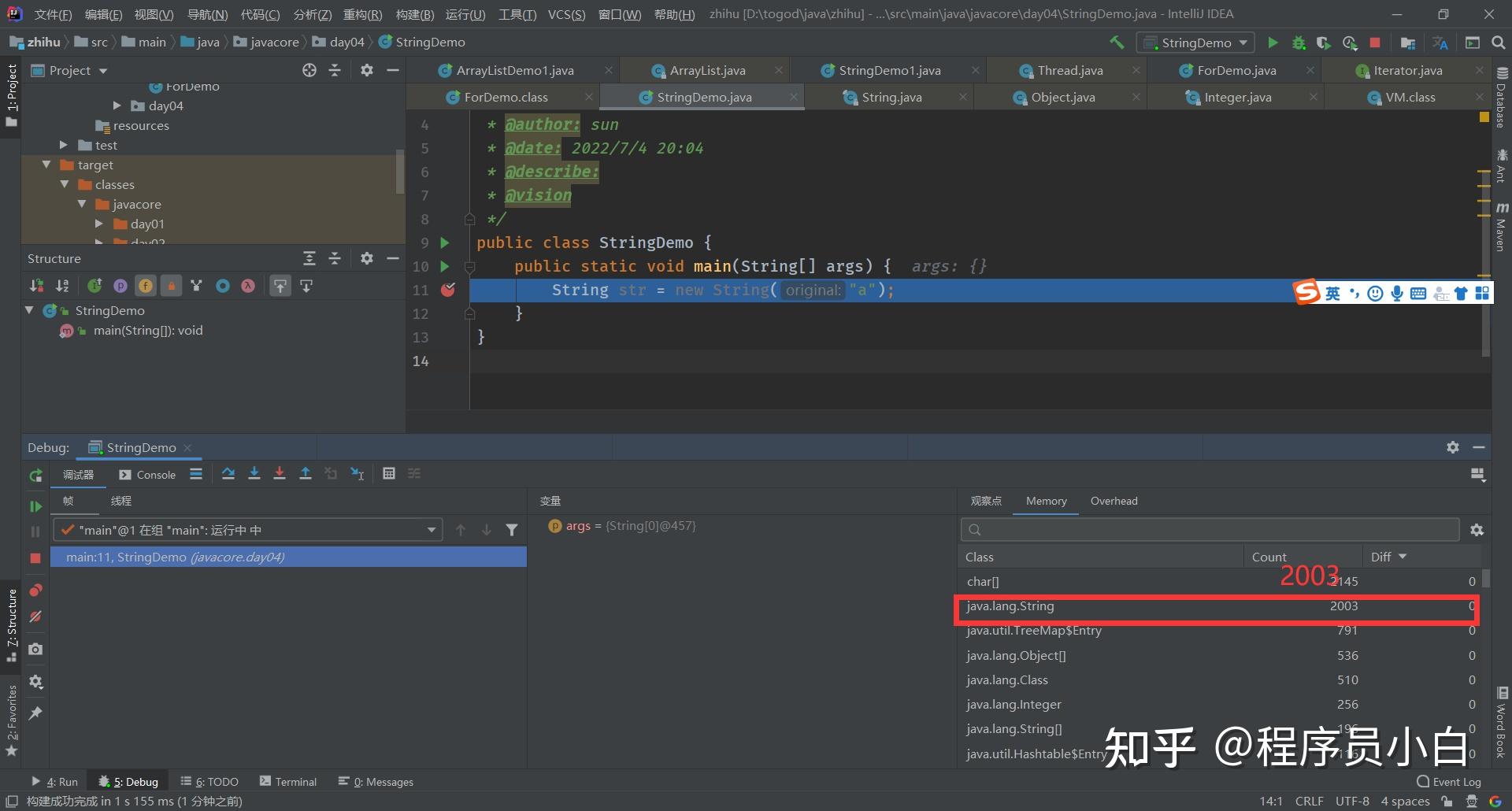Open Terminal tool window button
The width and height of the screenshot is (1512, 811).
288,782
